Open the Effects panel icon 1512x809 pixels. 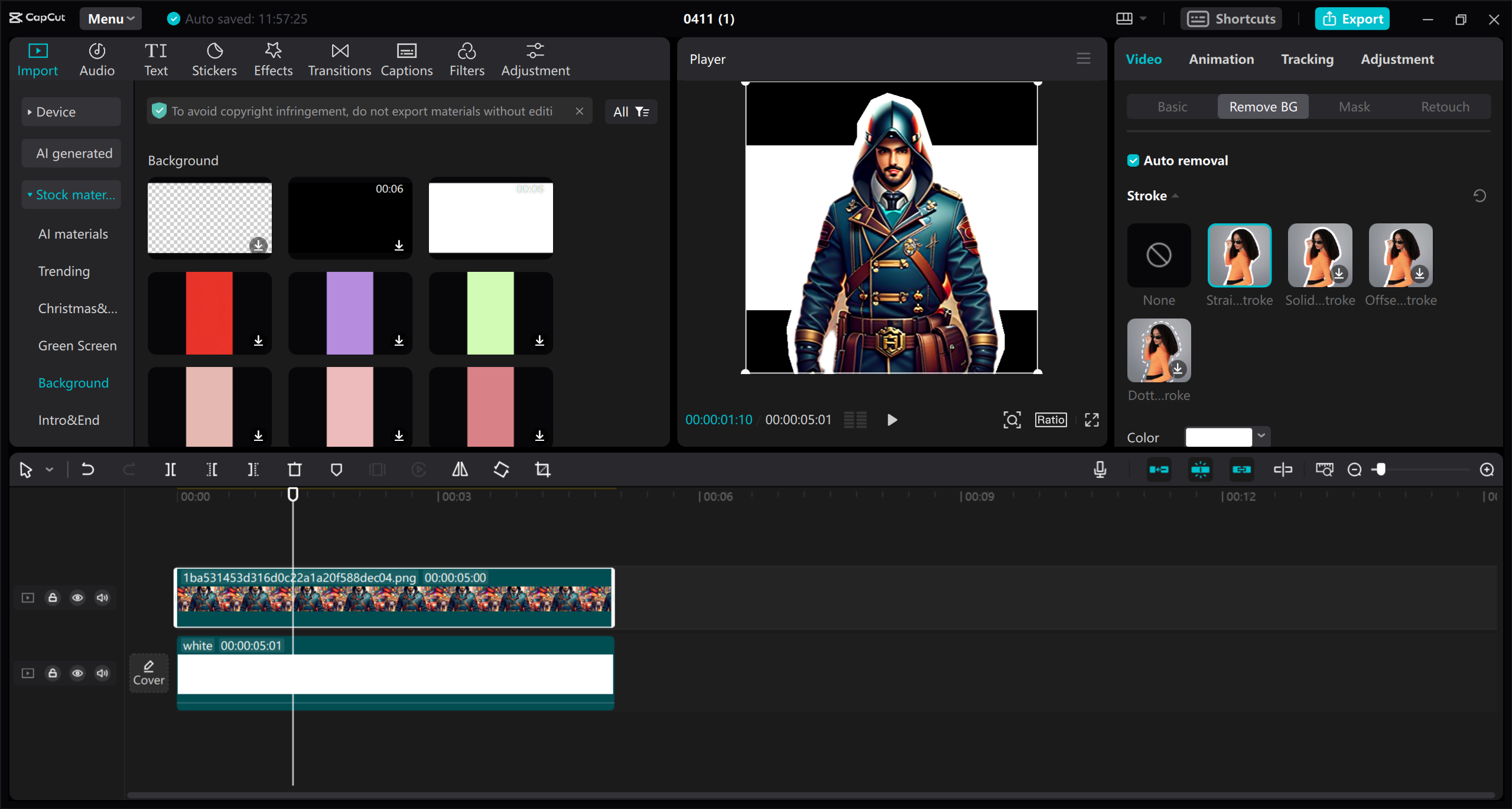tap(272, 58)
